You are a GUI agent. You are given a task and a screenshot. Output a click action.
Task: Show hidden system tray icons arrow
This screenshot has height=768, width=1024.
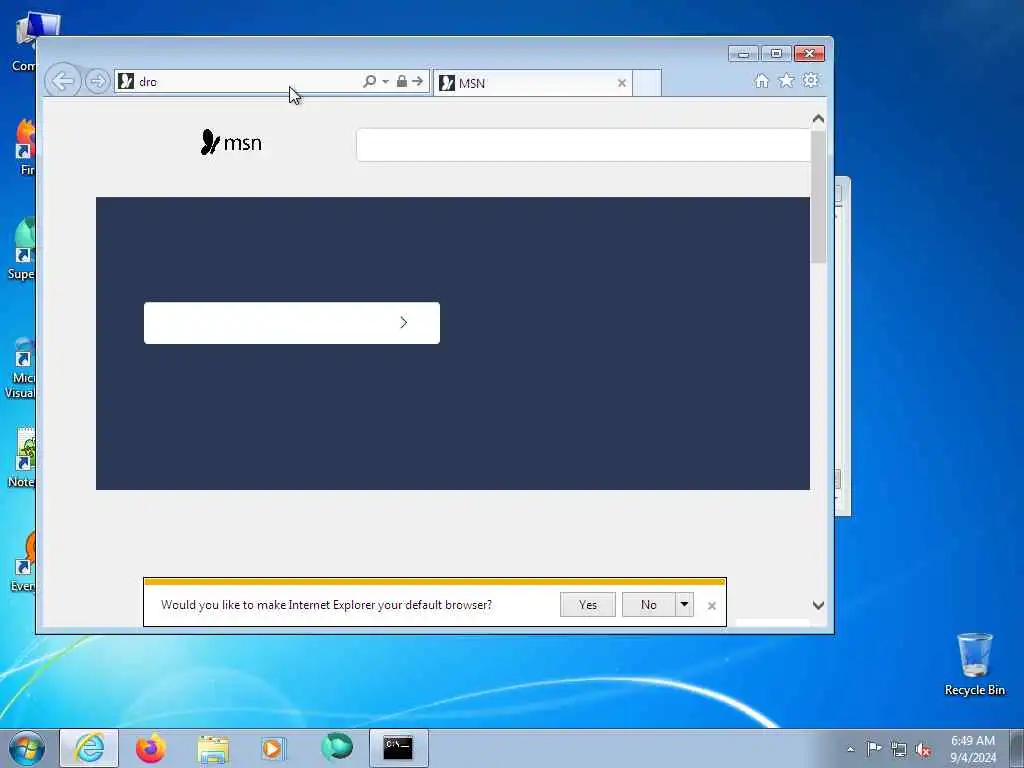[x=850, y=749]
